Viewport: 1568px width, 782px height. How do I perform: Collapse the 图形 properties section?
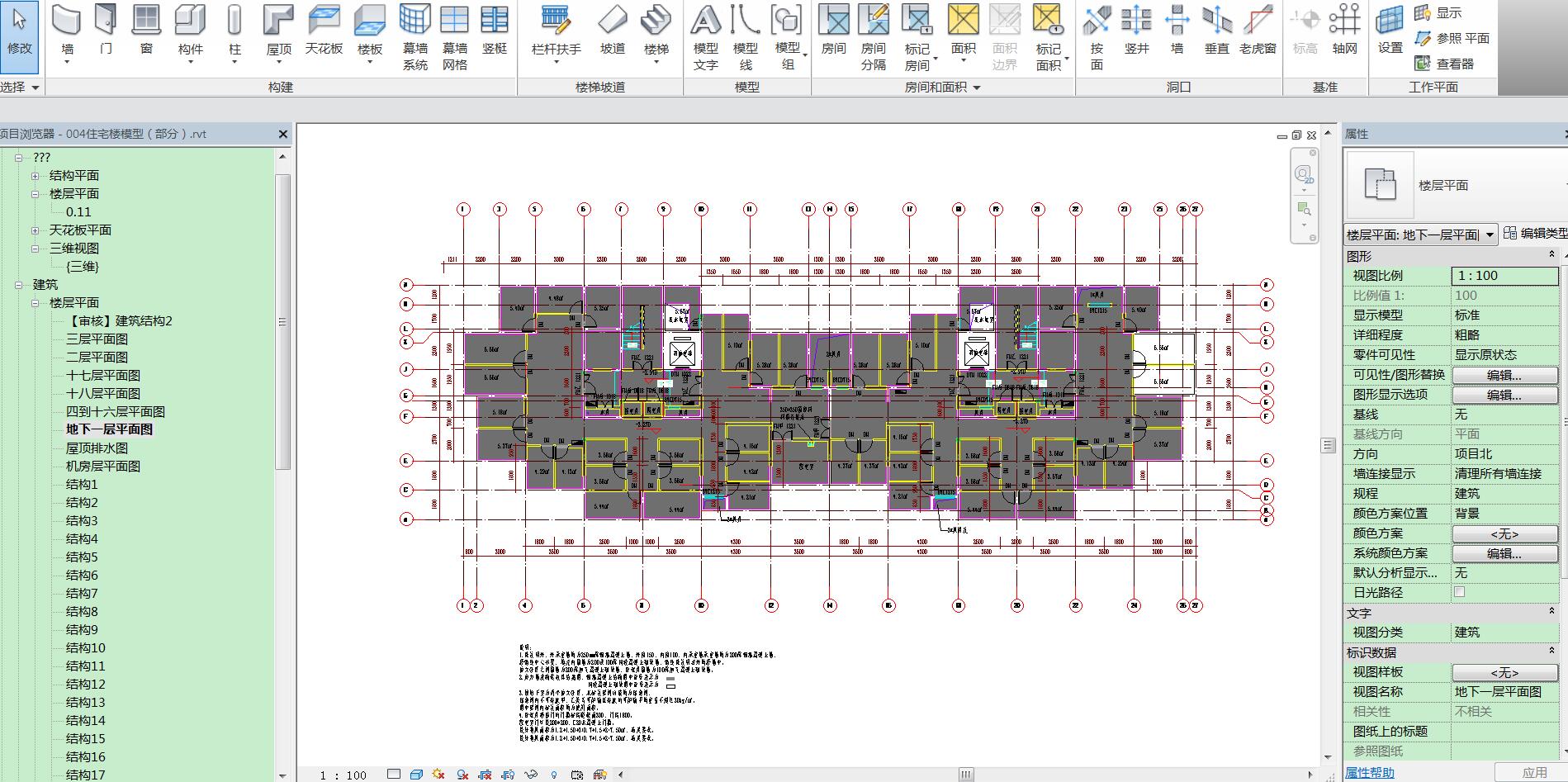pyautogui.click(x=1551, y=255)
